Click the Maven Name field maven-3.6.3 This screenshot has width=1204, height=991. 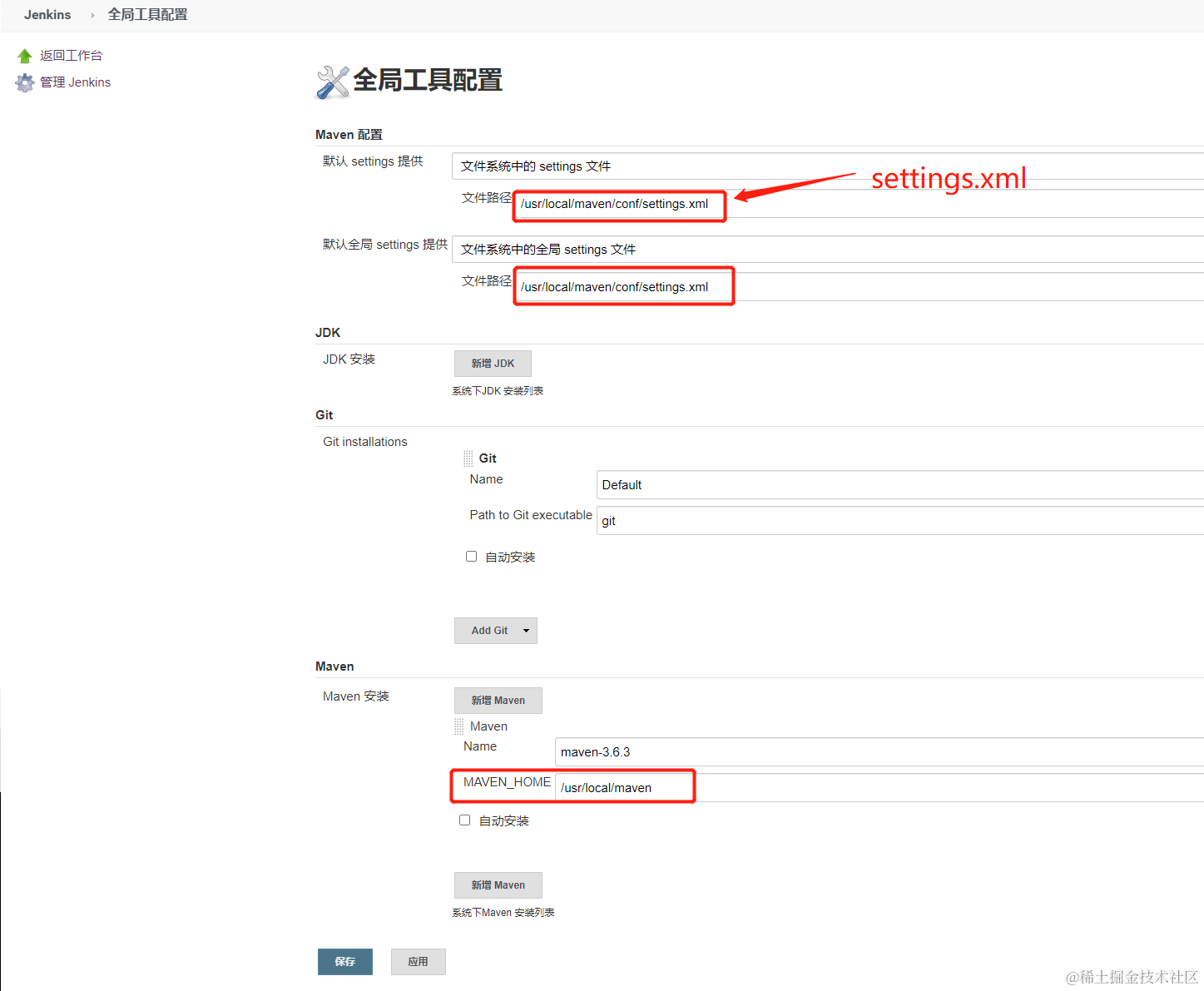[x=879, y=752]
